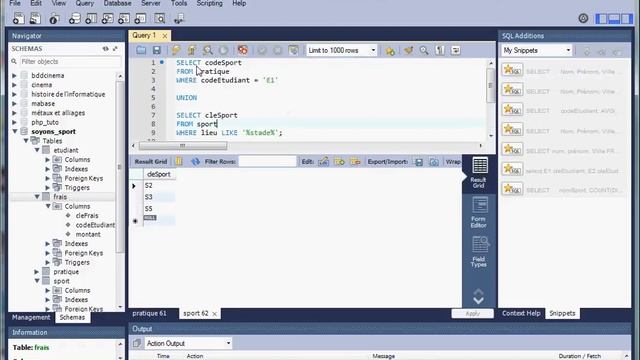The height and width of the screenshot is (360, 640).
Task: Click the Filter Rows input field
Action: 267,162
